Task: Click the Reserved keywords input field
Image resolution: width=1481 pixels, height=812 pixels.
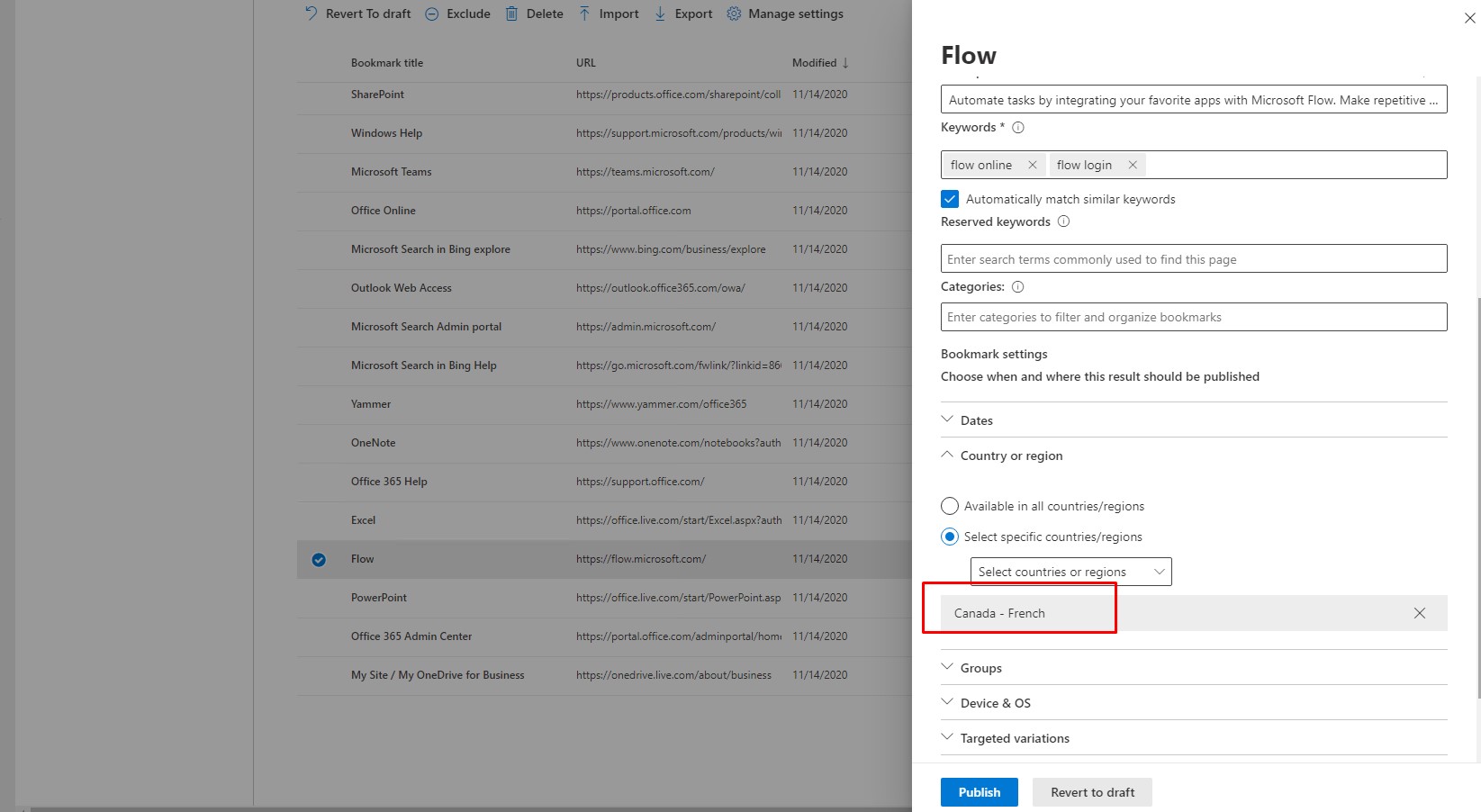Action: click(x=1194, y=259)
